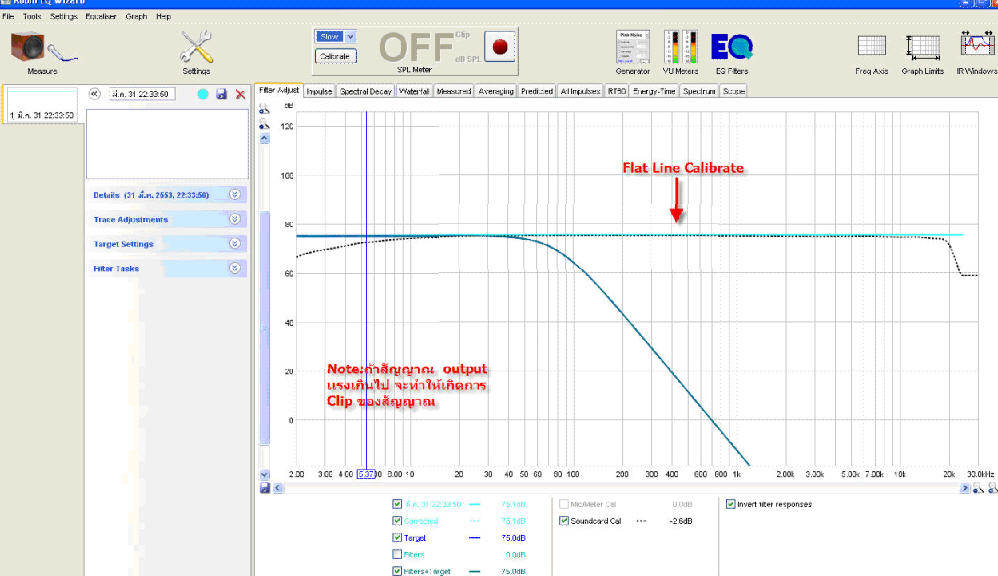
Task: Click the upper vertical zoom icon beside graph
Action: pos(264,109)
